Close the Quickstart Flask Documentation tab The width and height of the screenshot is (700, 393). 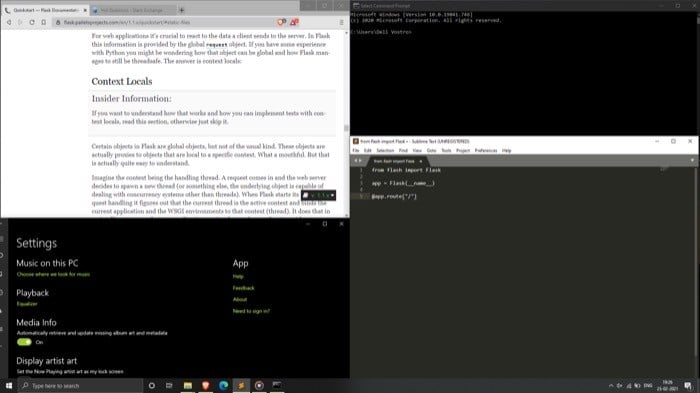click(85, 10)
